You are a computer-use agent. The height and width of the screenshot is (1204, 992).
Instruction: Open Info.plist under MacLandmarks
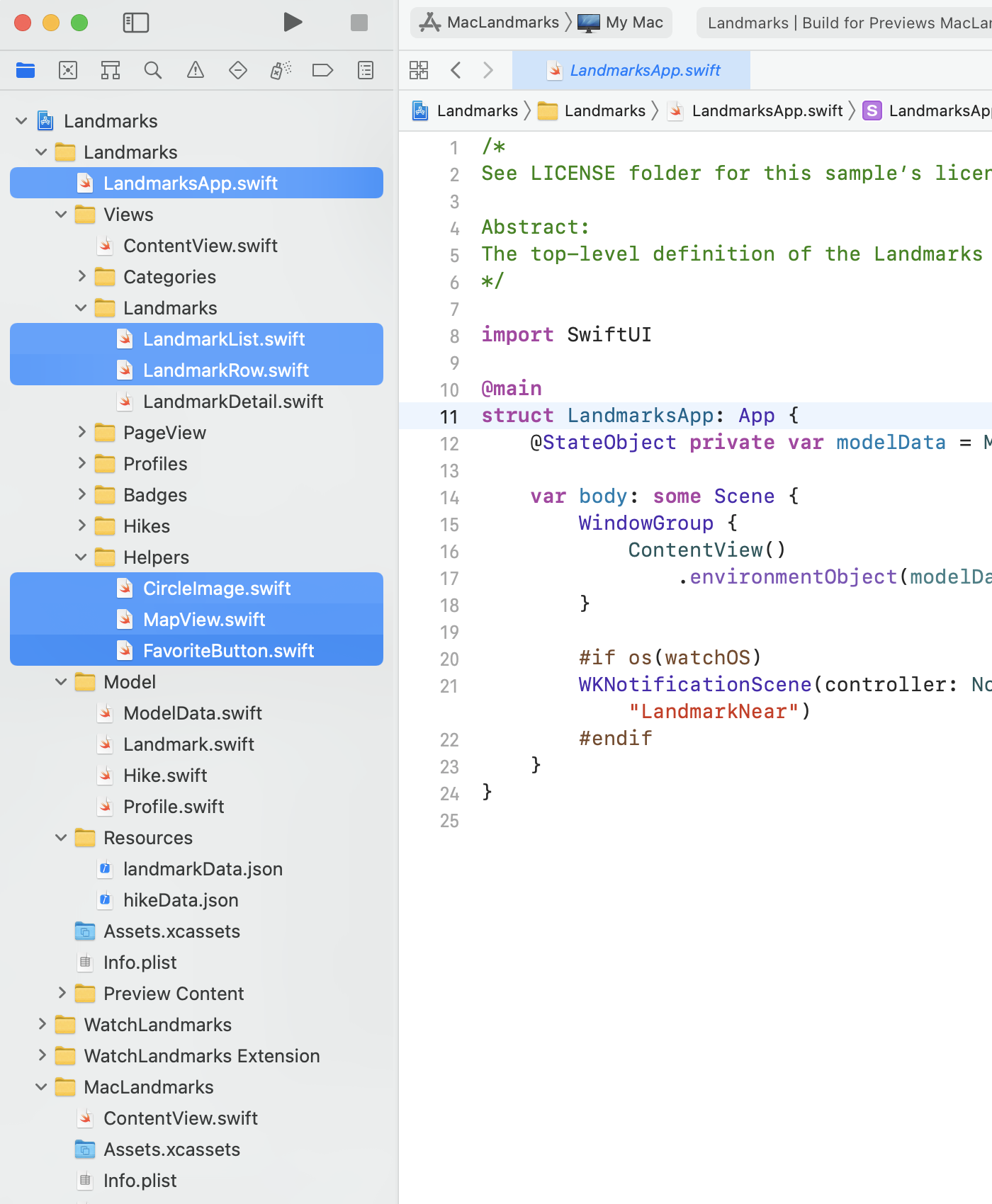[196, 1181]
